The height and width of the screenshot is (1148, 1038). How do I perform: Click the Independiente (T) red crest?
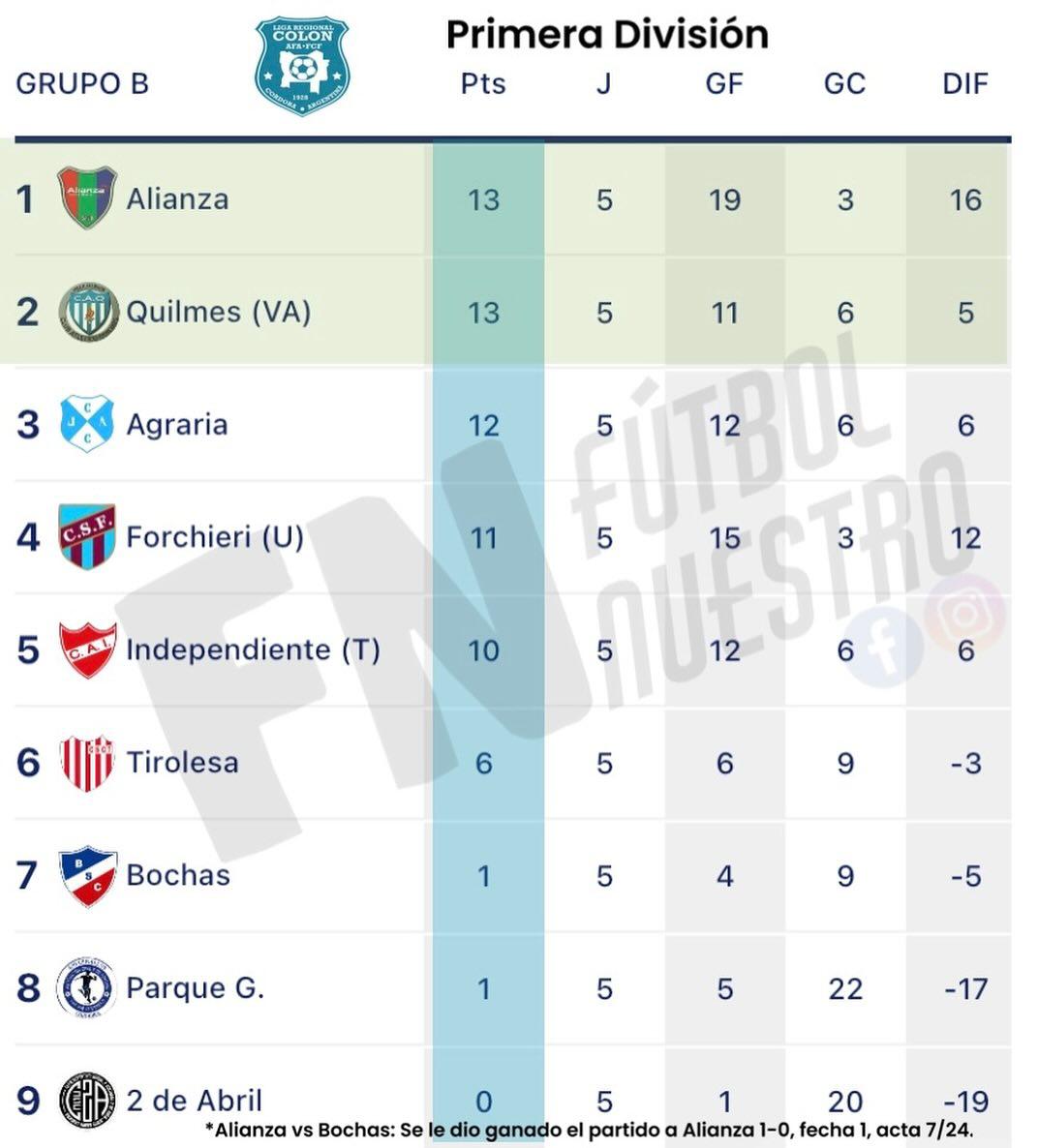click(87, 649)
